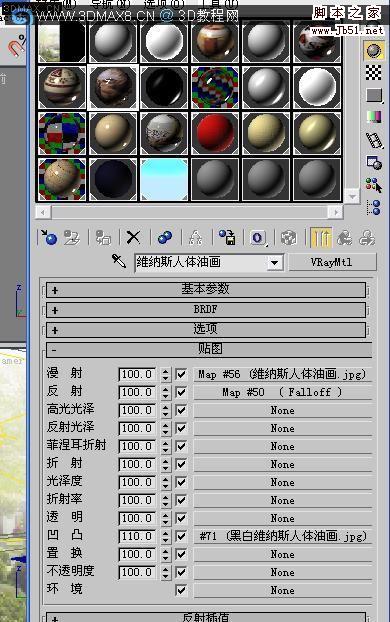
Task: Toggle the 高光光泽 map checkbox
Action: (181, 410)
